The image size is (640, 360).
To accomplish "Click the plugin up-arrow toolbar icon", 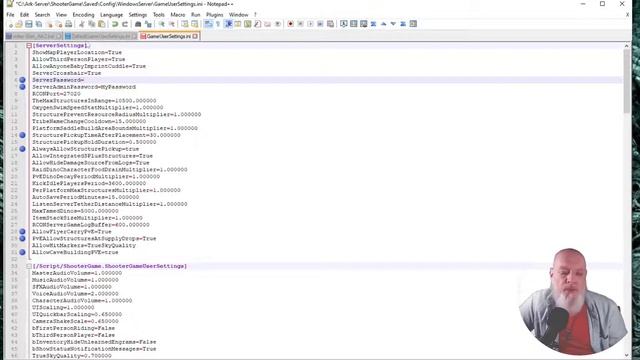I will (383, 24).
